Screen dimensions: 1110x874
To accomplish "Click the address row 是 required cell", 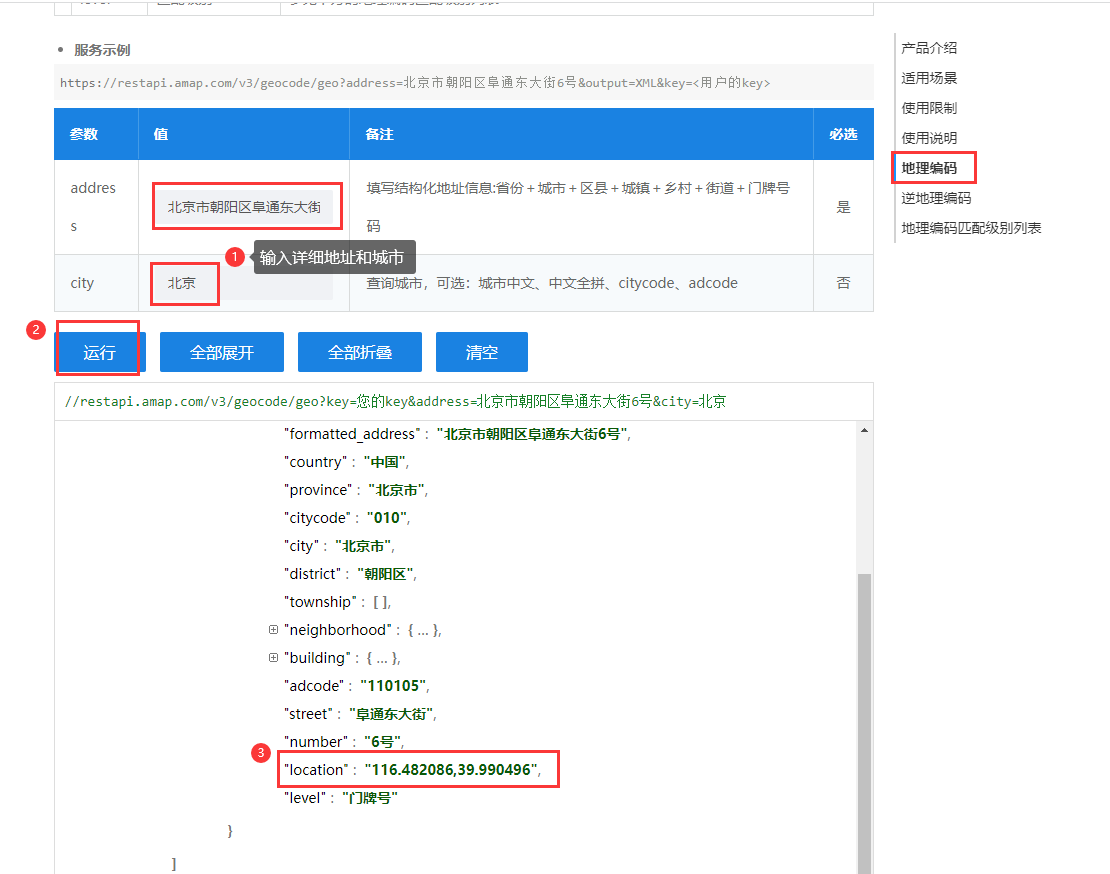I will click(x=843, y=207).
